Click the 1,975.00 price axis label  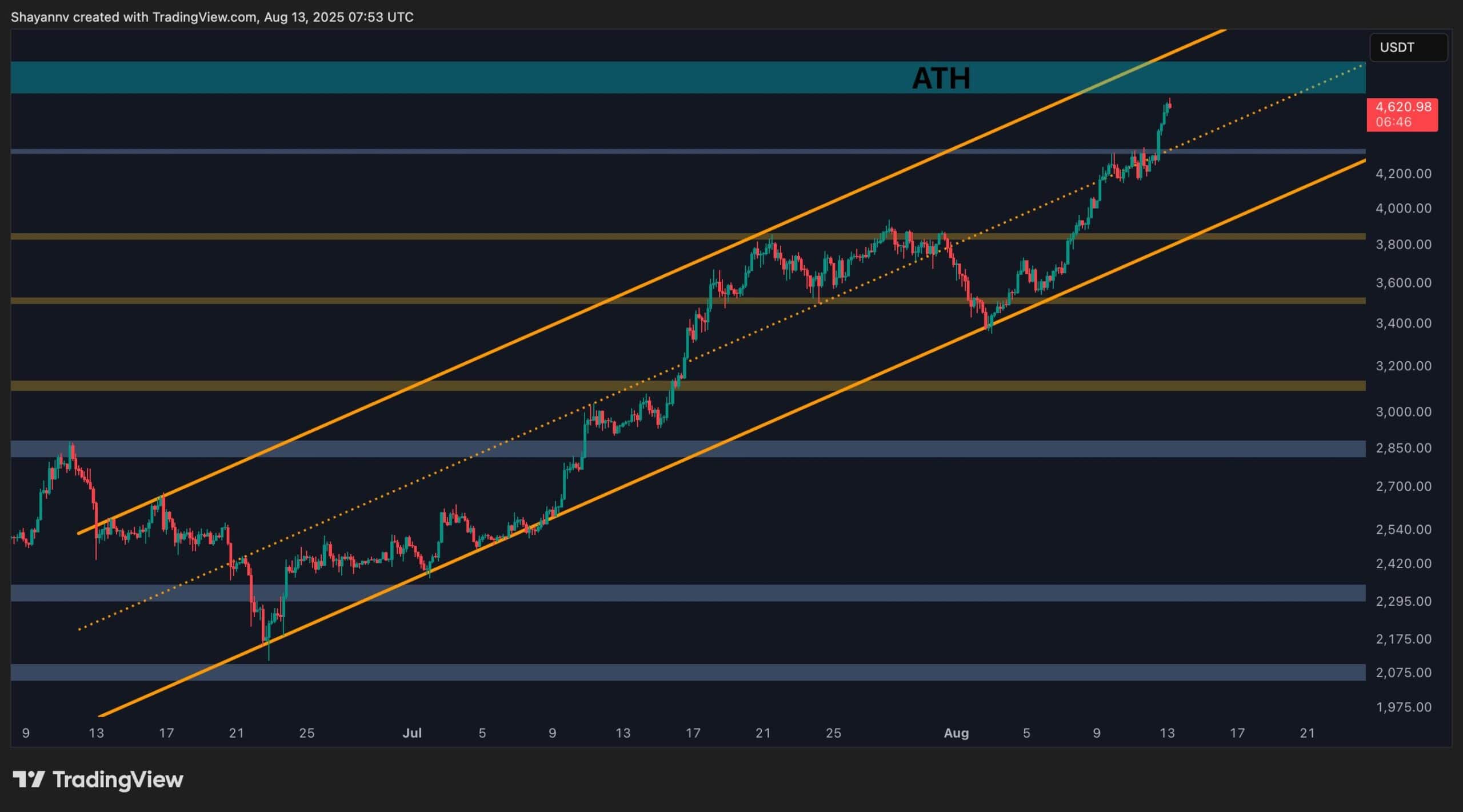[1403, 707]
